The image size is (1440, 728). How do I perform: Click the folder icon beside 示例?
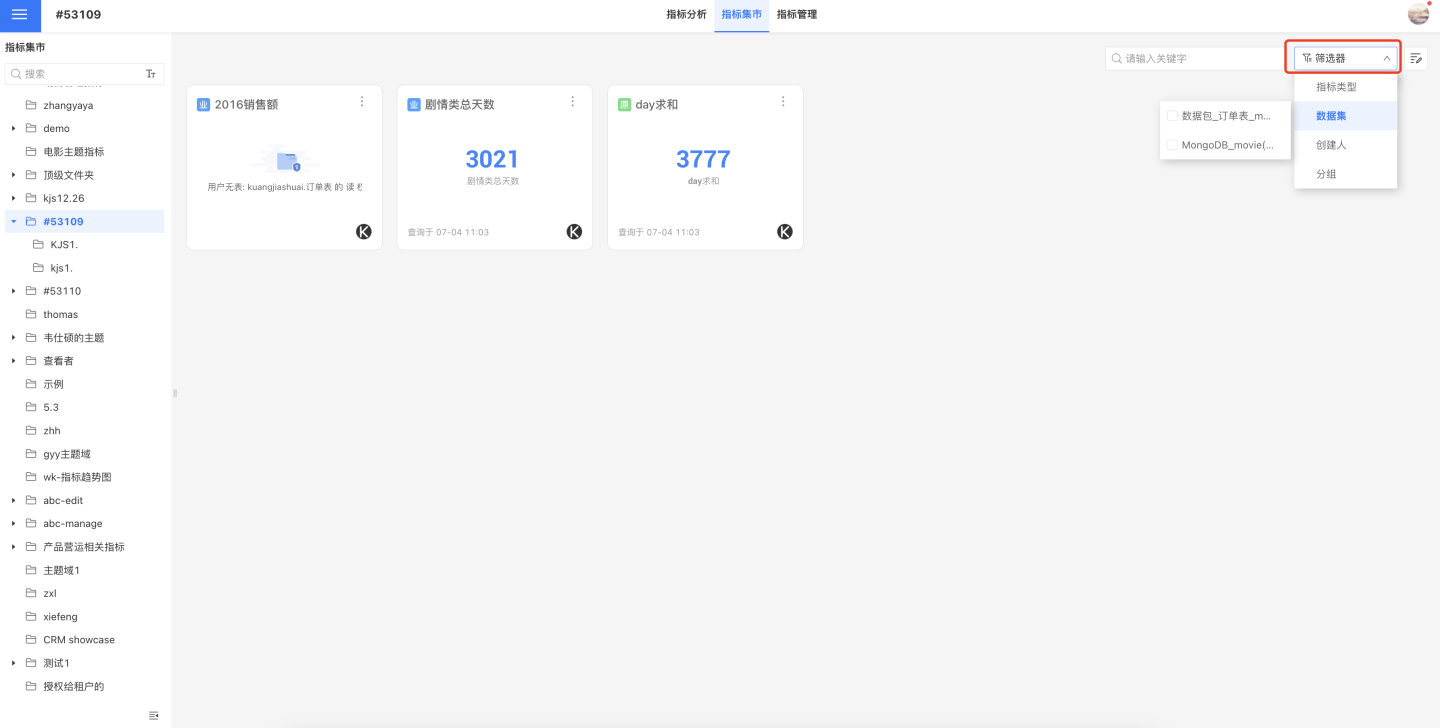coord(31,384)
